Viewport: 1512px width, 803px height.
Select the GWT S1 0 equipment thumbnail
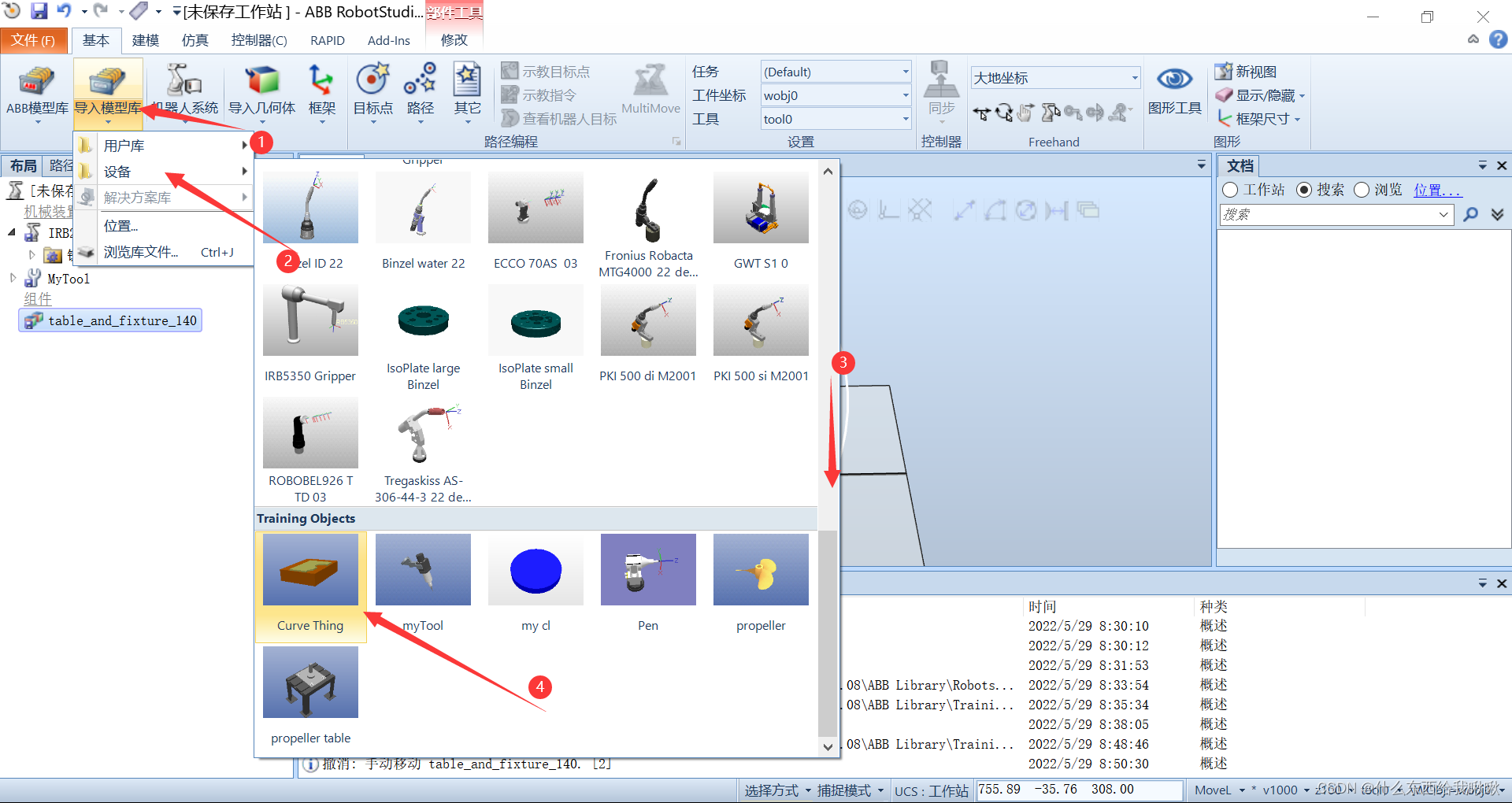click(x=761, y=208)
